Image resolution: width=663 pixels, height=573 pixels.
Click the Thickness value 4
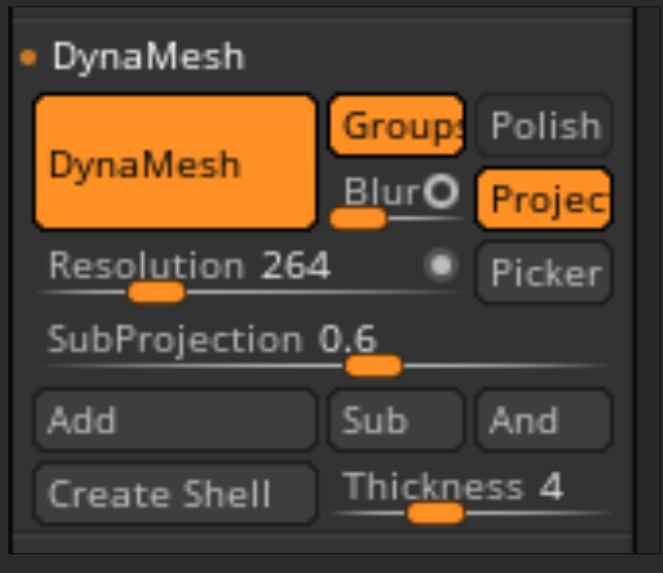coord(551,487)
